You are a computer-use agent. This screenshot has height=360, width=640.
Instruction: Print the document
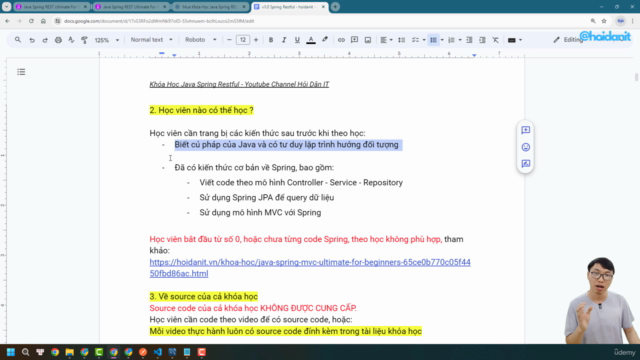(x=58, y=40)
